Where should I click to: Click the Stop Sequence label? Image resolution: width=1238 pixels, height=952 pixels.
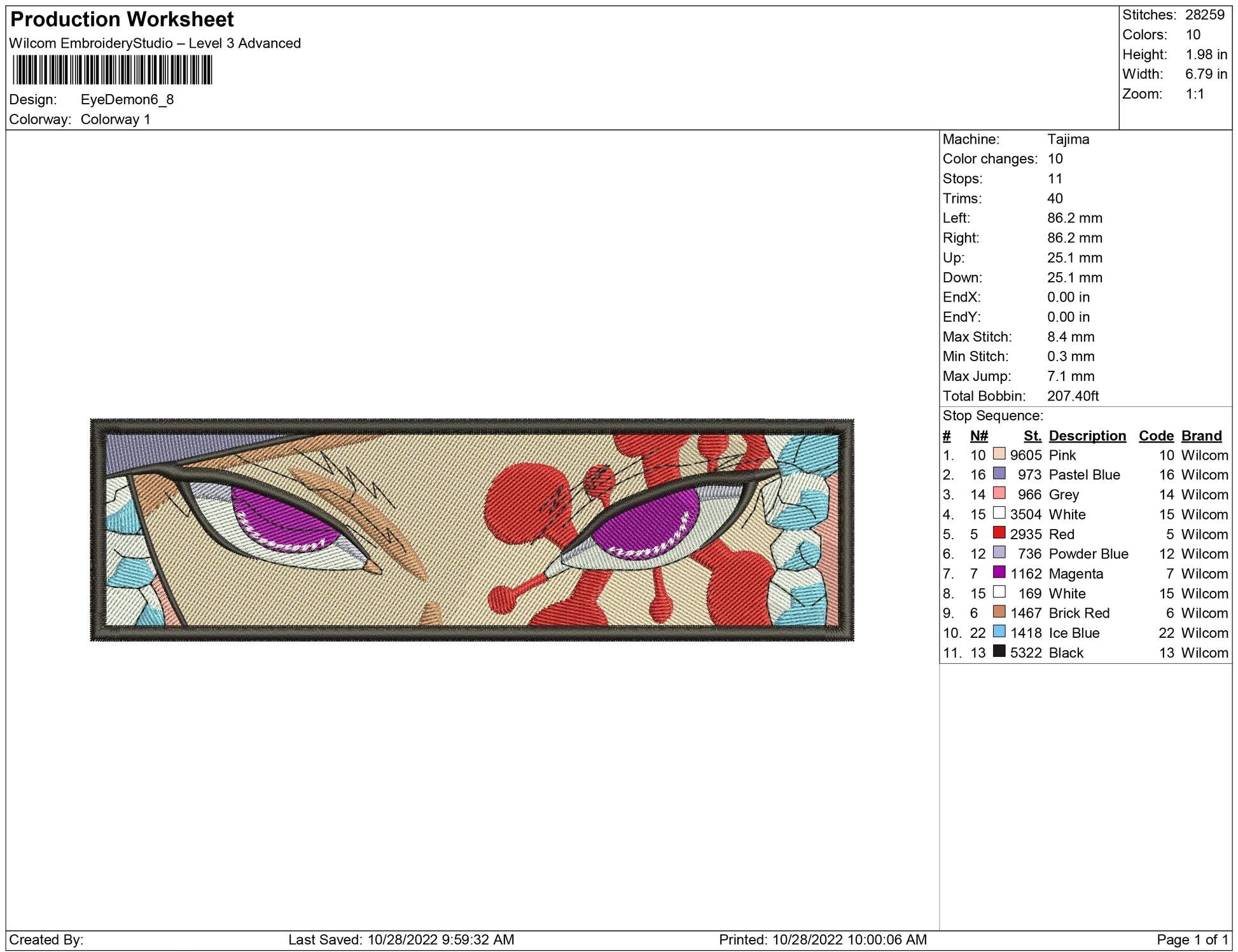992,416
